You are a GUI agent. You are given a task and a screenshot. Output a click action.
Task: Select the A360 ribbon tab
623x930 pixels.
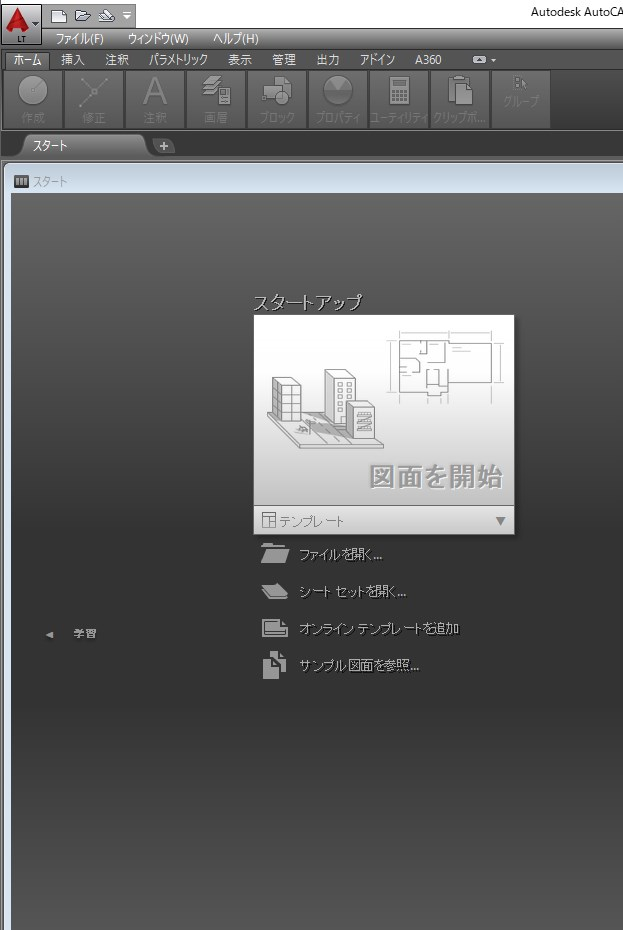tap(428, 60)
